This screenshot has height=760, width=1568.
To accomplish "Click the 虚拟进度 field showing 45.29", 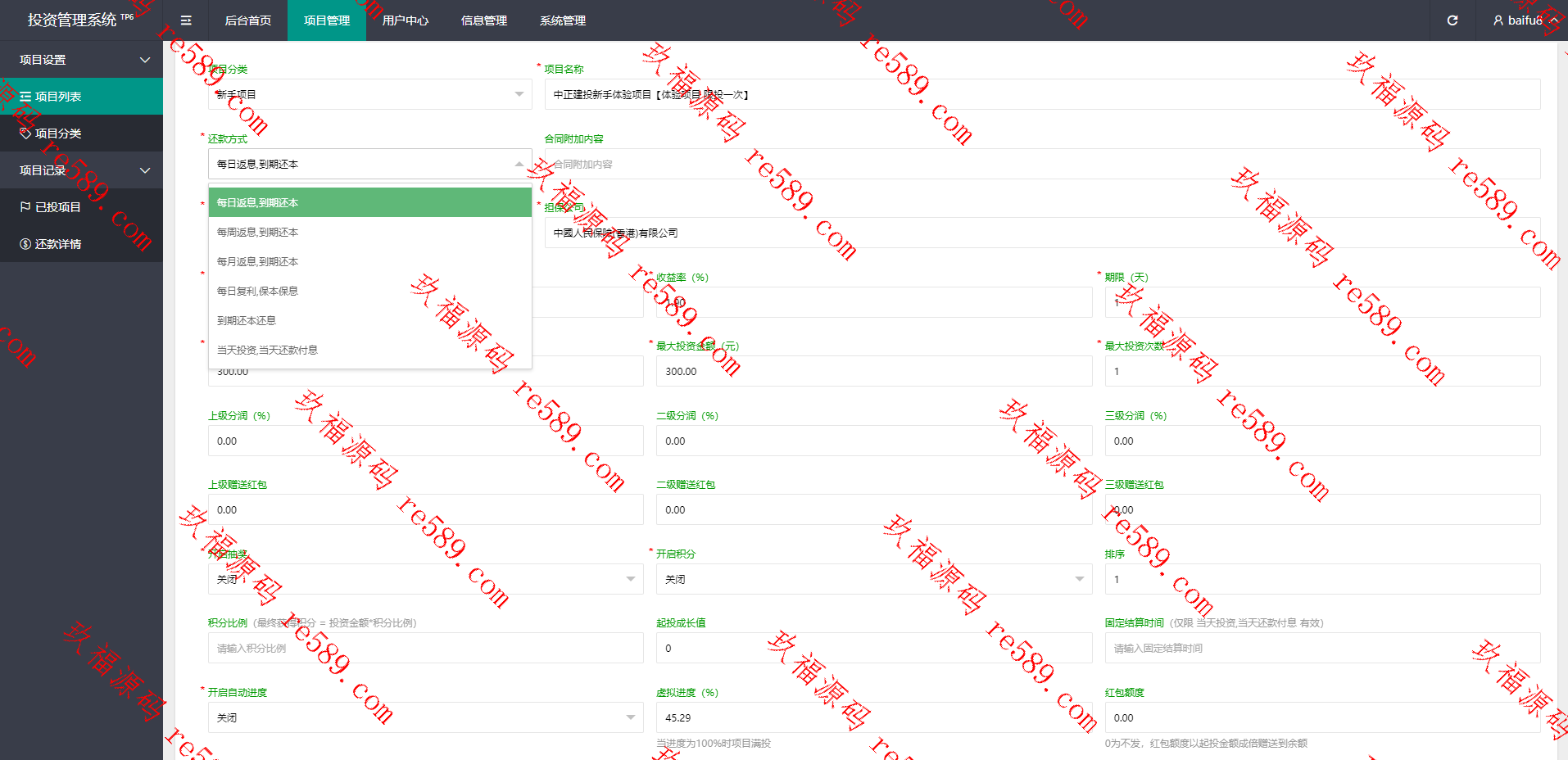I will pos(874,717).
